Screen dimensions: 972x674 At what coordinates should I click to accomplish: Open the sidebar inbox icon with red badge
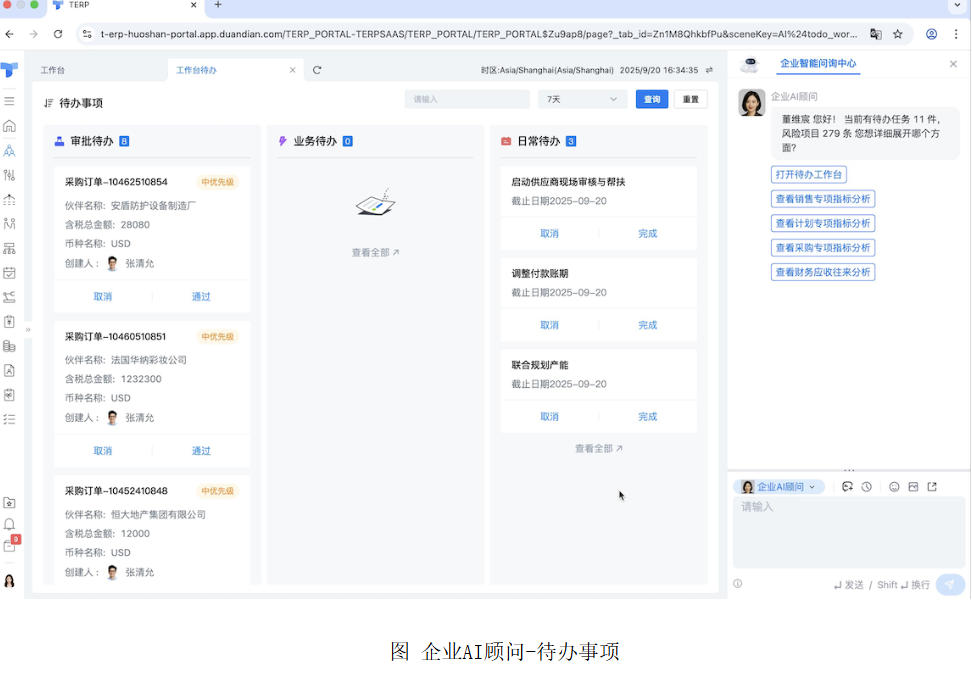point(10,546)
